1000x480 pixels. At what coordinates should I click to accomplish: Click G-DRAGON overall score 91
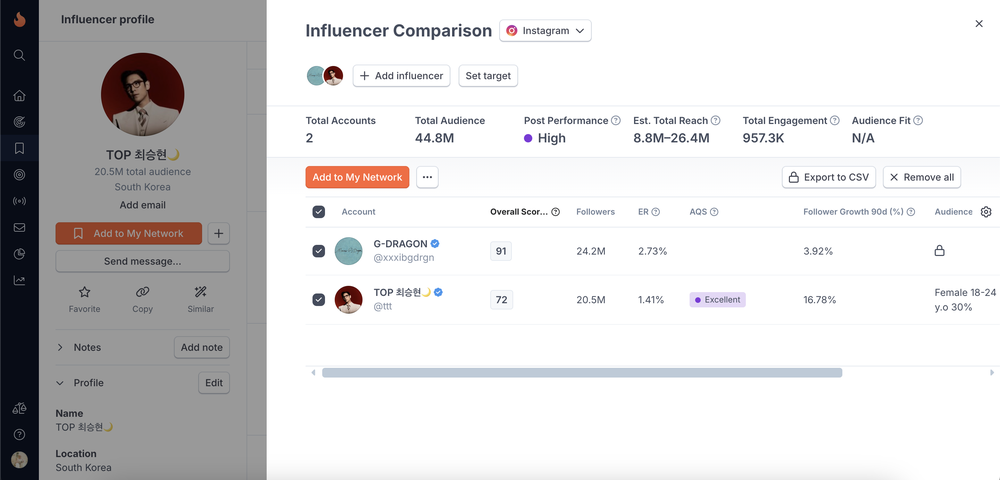coord(501,251)
